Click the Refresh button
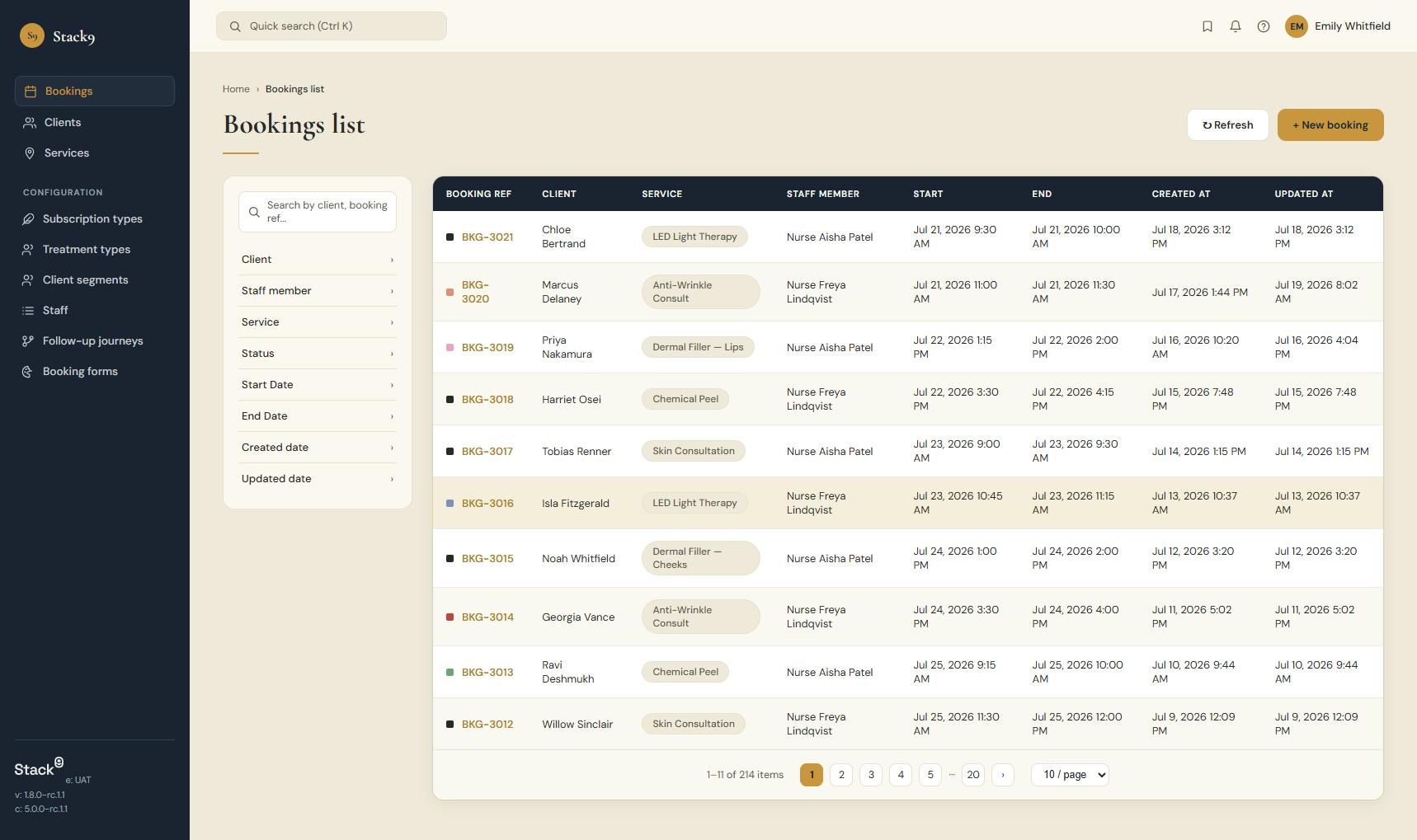 [1227, 125]
